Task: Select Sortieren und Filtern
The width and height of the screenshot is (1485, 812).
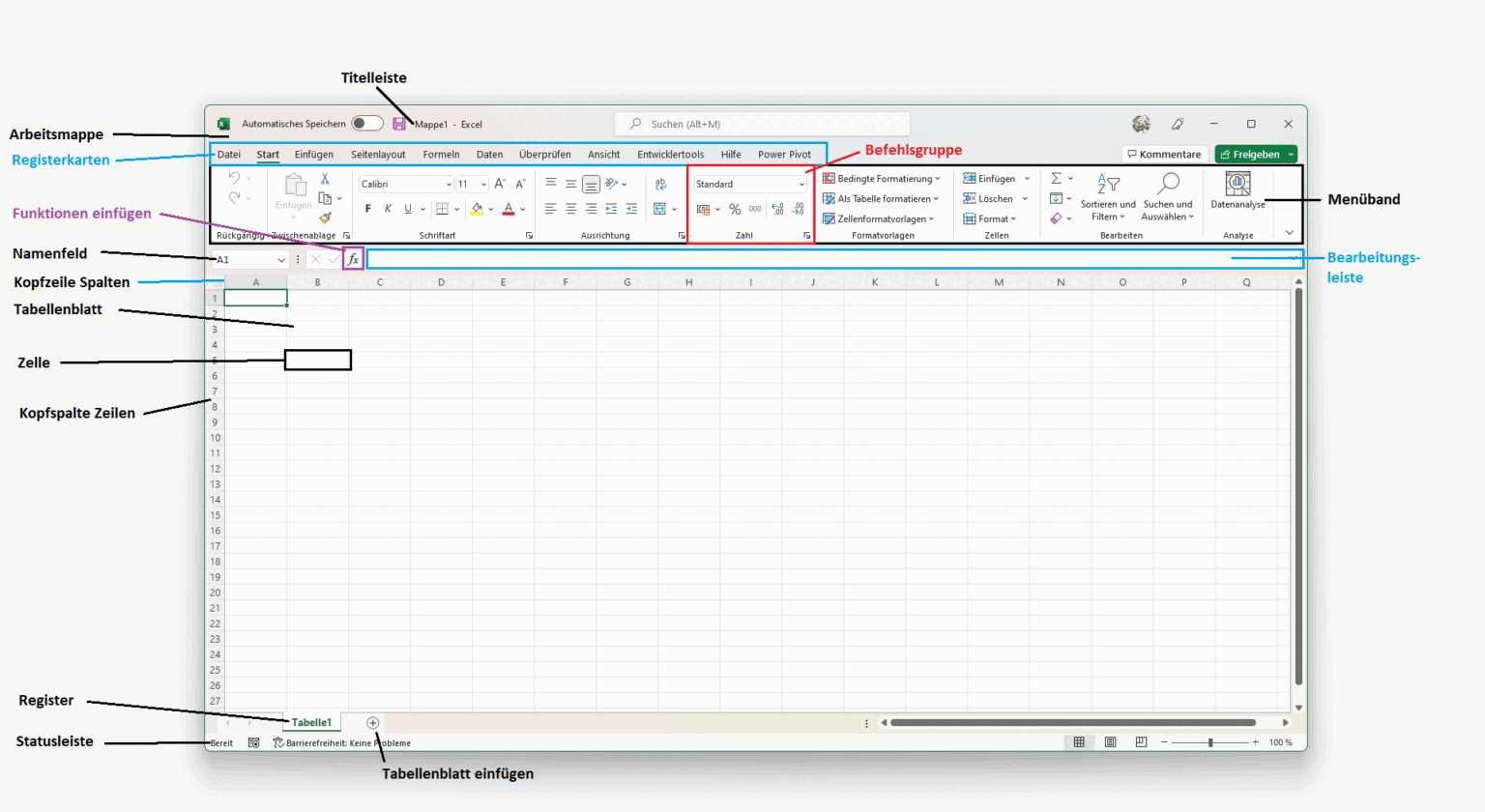Action: (x=1107, y=198)
